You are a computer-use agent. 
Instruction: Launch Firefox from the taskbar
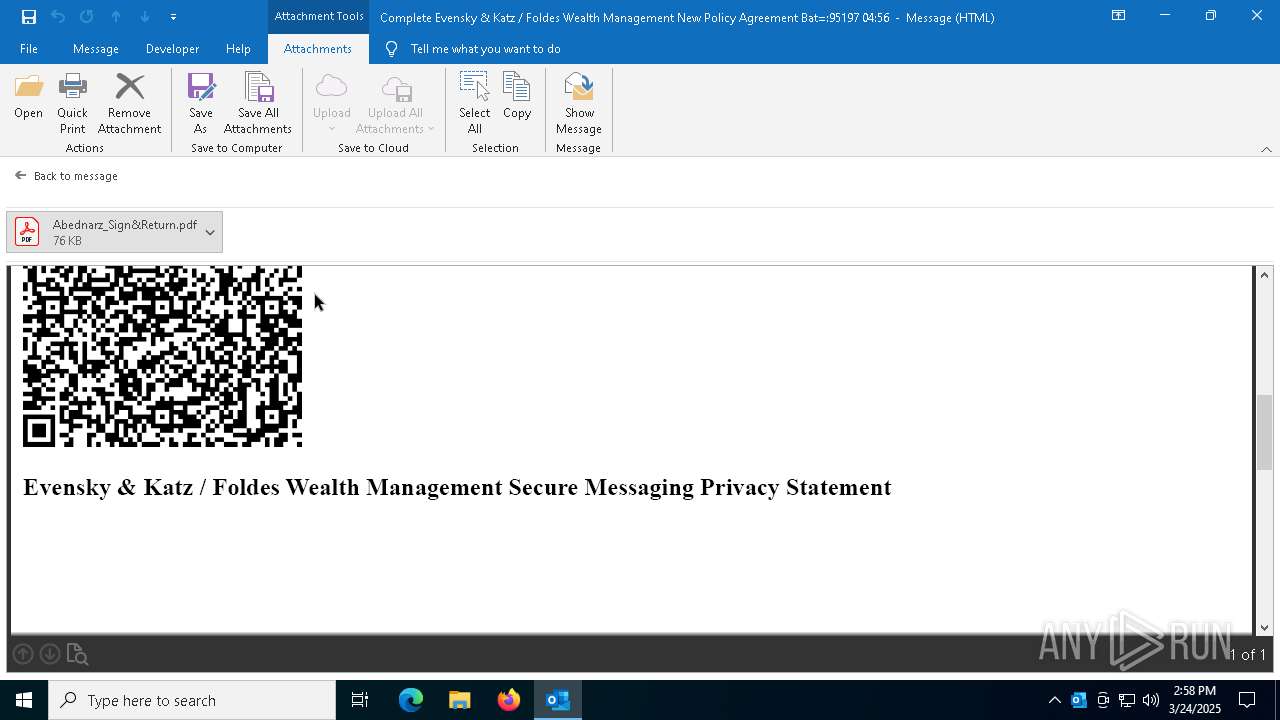pos(509,700)
